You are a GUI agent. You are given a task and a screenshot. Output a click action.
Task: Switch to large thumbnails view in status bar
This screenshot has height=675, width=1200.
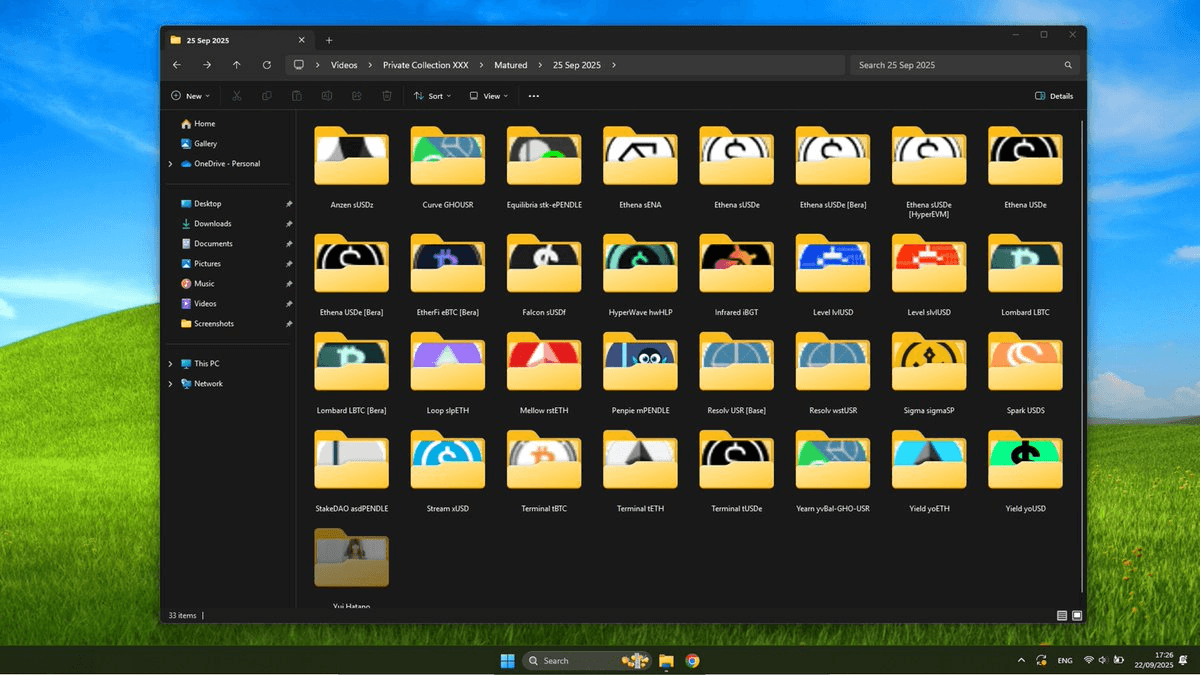coord(1076,615)
